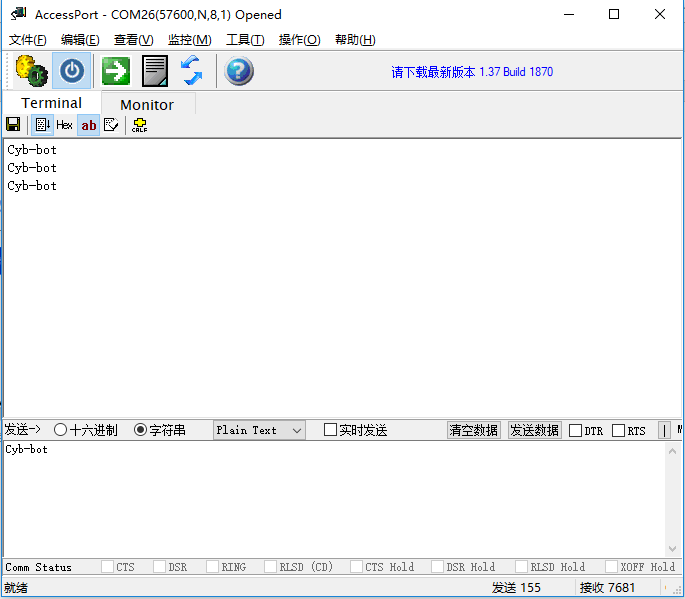The image size is (685, 599).
Task: Open the 帮助(H) menu
Action: pos(355,40)
